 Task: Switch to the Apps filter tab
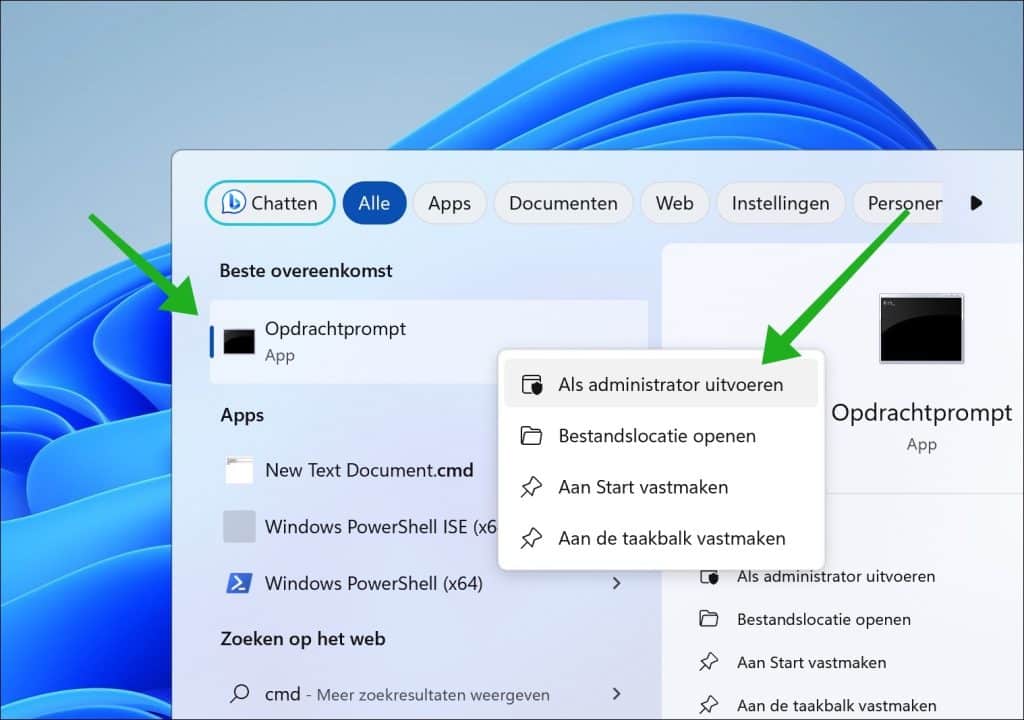449,203
